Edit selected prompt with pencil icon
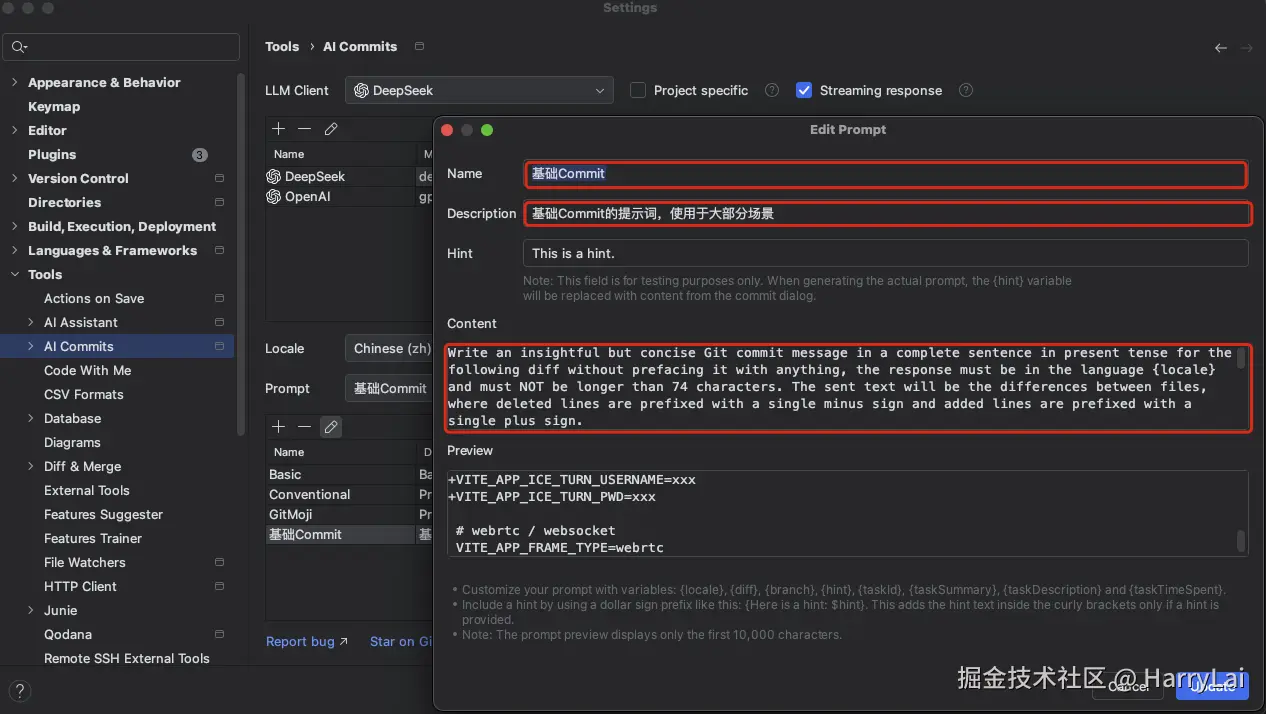This screenshot has height=714, width=1266. coord(331,427)
